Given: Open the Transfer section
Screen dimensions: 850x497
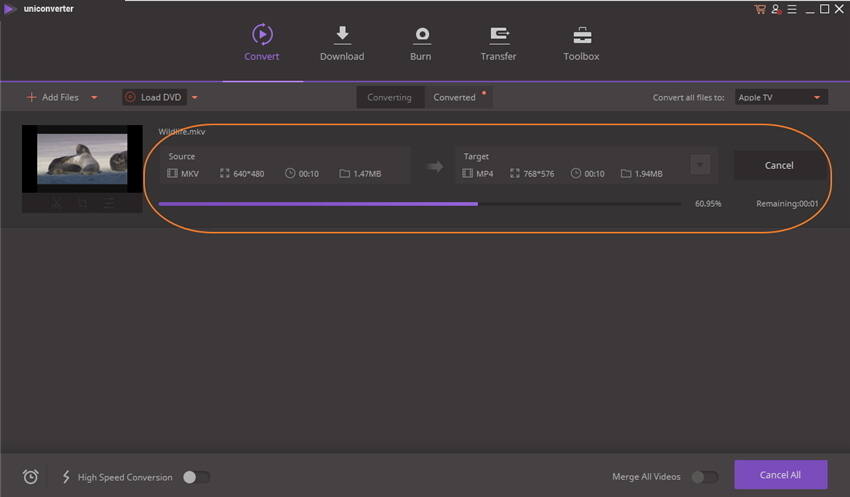Looking at the screenshot, I should pyautogui.click(x=498, y=43).
